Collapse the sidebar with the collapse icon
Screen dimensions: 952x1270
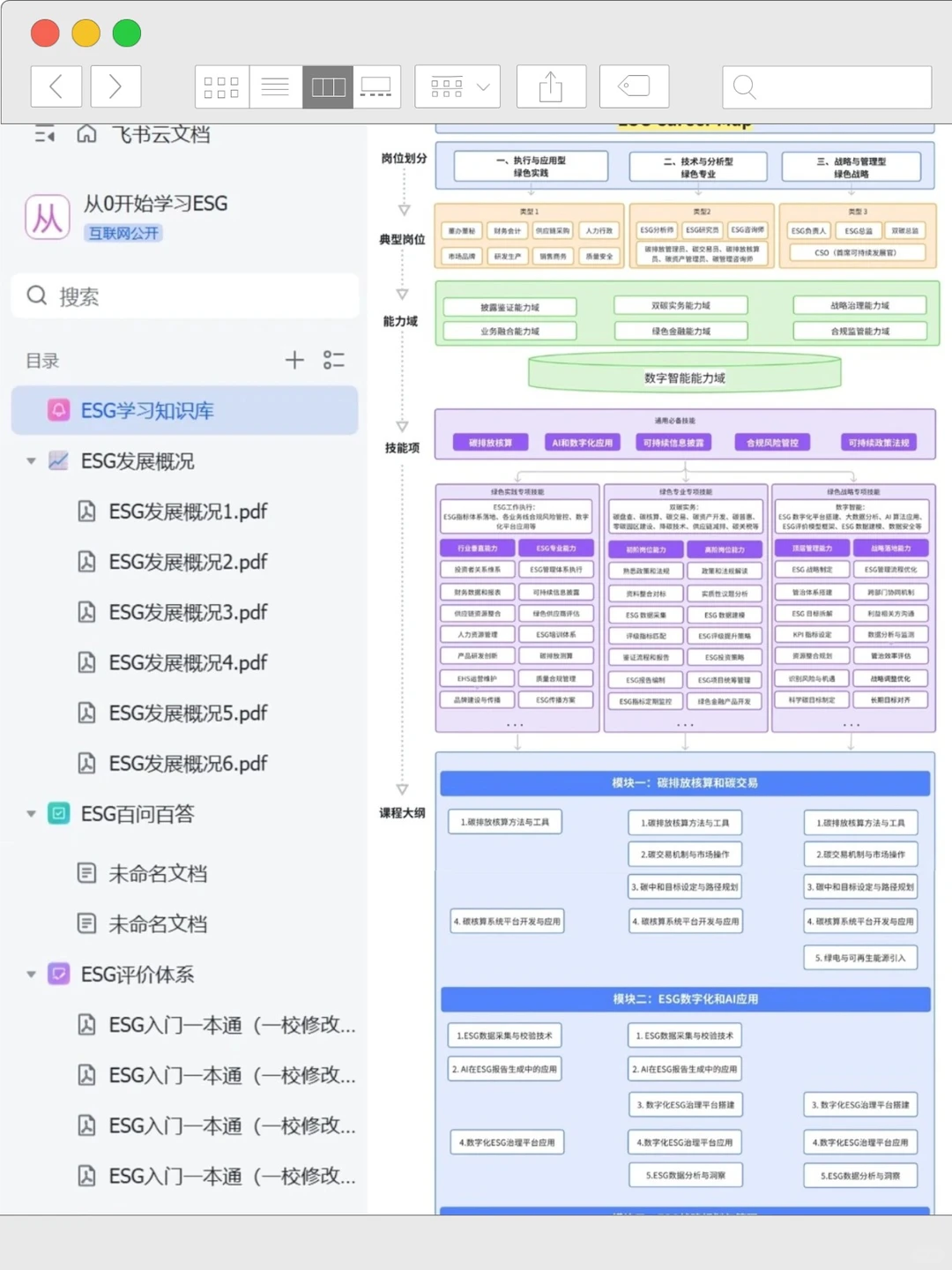tap(46, 134)
